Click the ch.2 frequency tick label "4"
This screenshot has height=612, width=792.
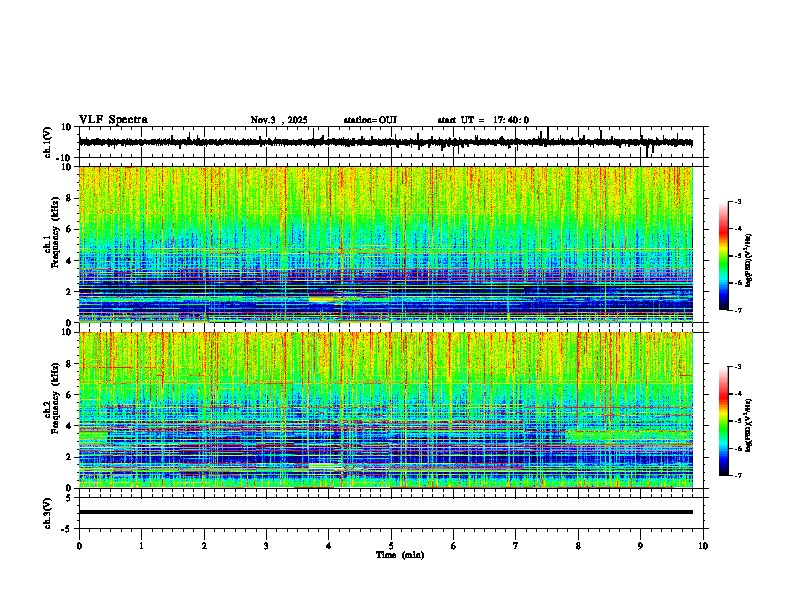click(70, 426)
